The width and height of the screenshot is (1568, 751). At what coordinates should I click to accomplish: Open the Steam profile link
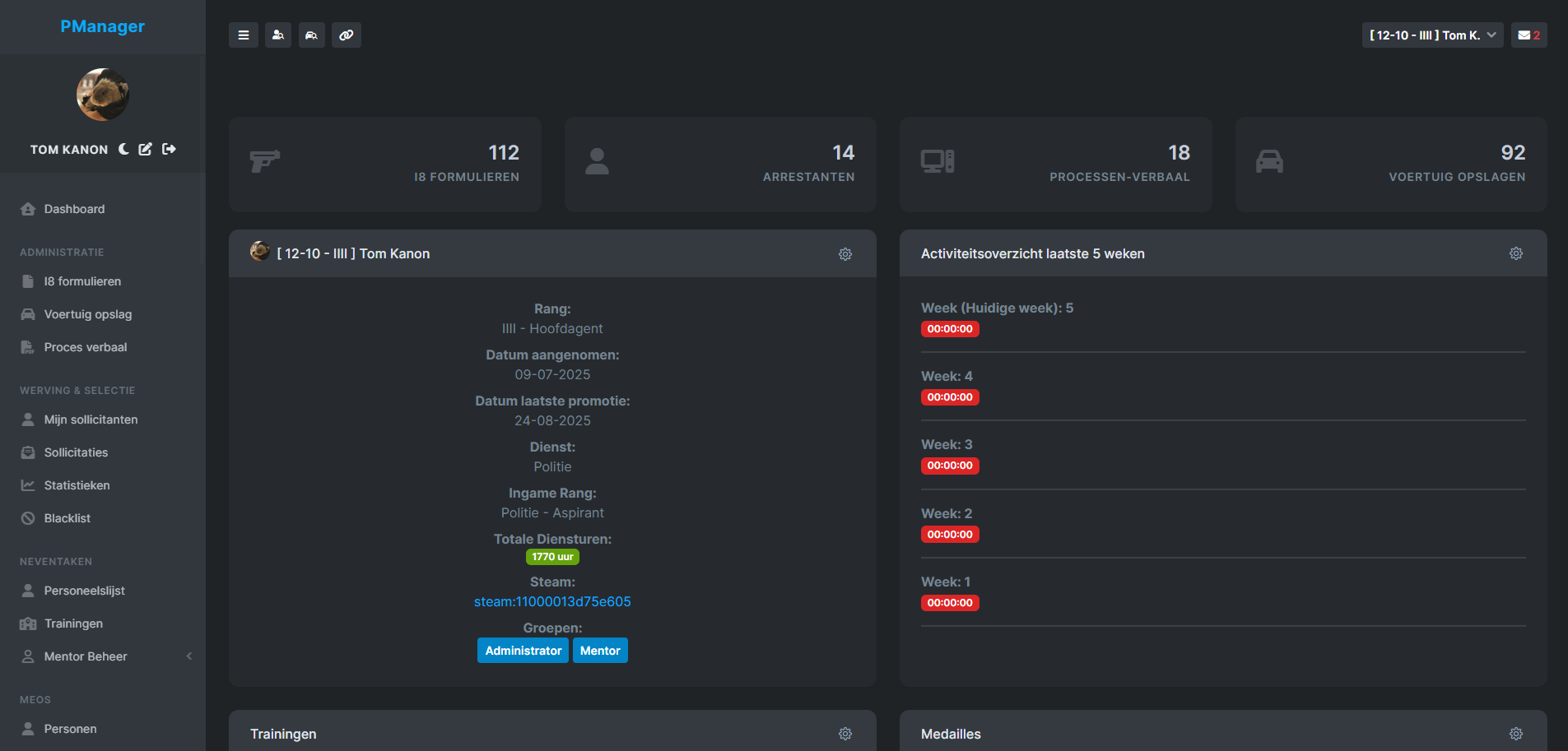(552, 601)
